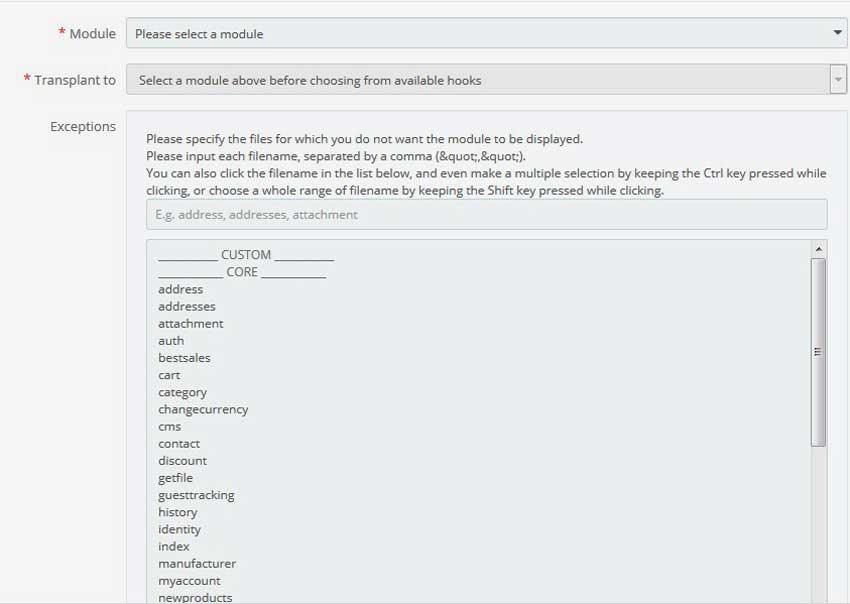Select the addresses entry
The image size is (850, 604).
click(187, 306)
